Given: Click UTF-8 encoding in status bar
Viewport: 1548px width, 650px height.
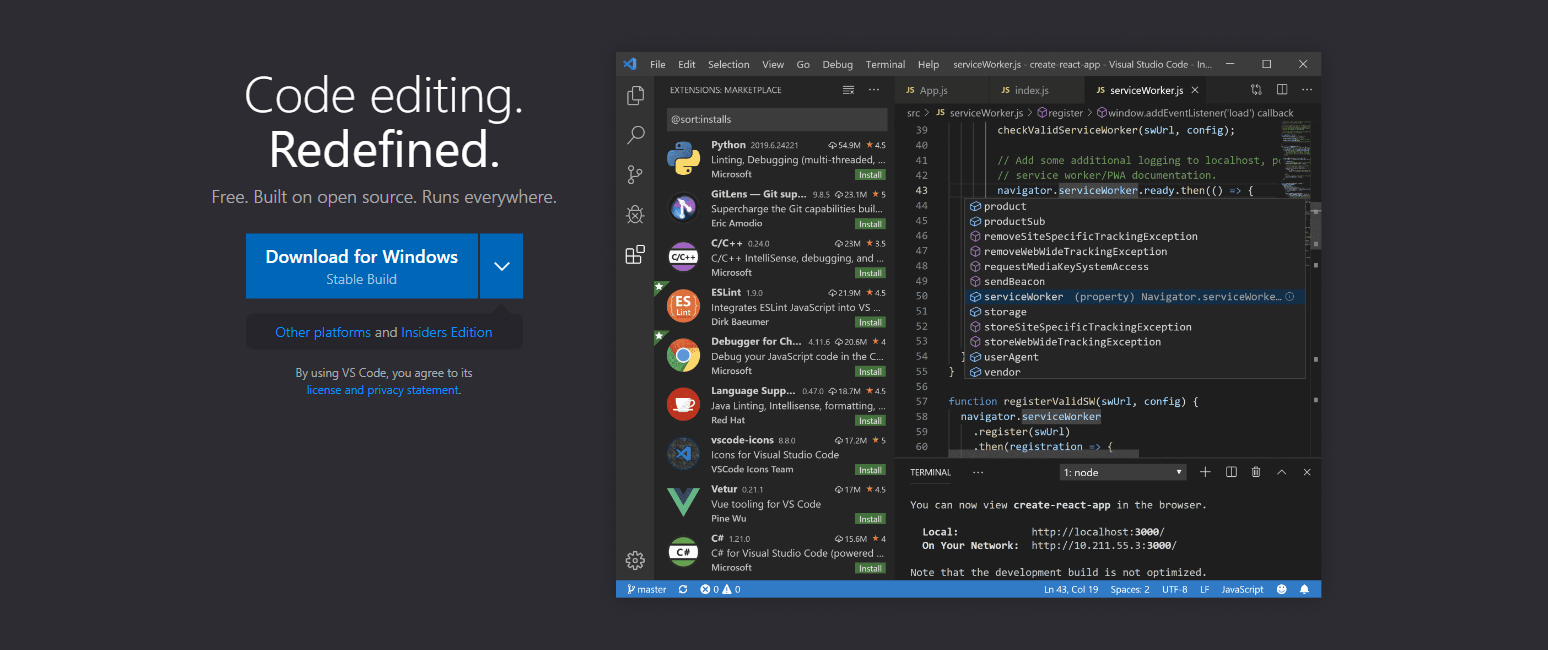Looking at the screenshot, I should [1175, 590].
